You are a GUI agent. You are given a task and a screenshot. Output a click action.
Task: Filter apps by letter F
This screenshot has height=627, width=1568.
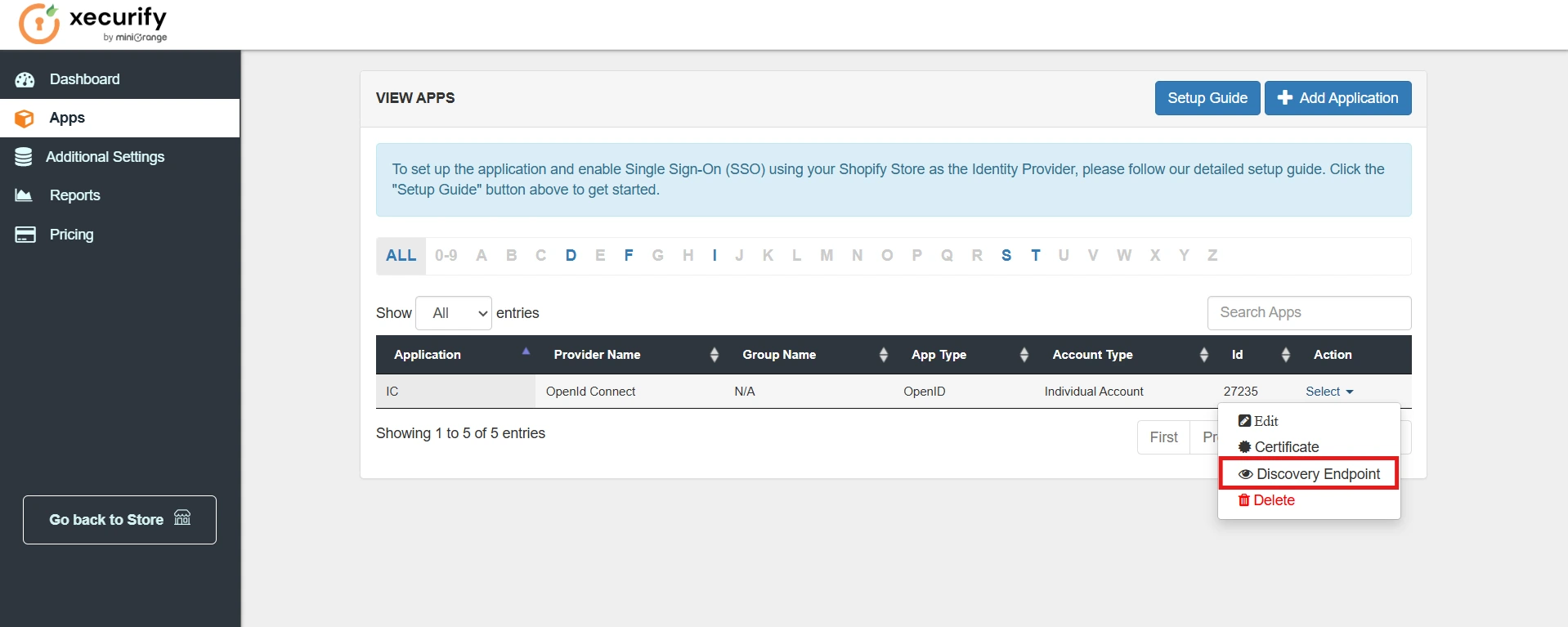tap(629, 256)
